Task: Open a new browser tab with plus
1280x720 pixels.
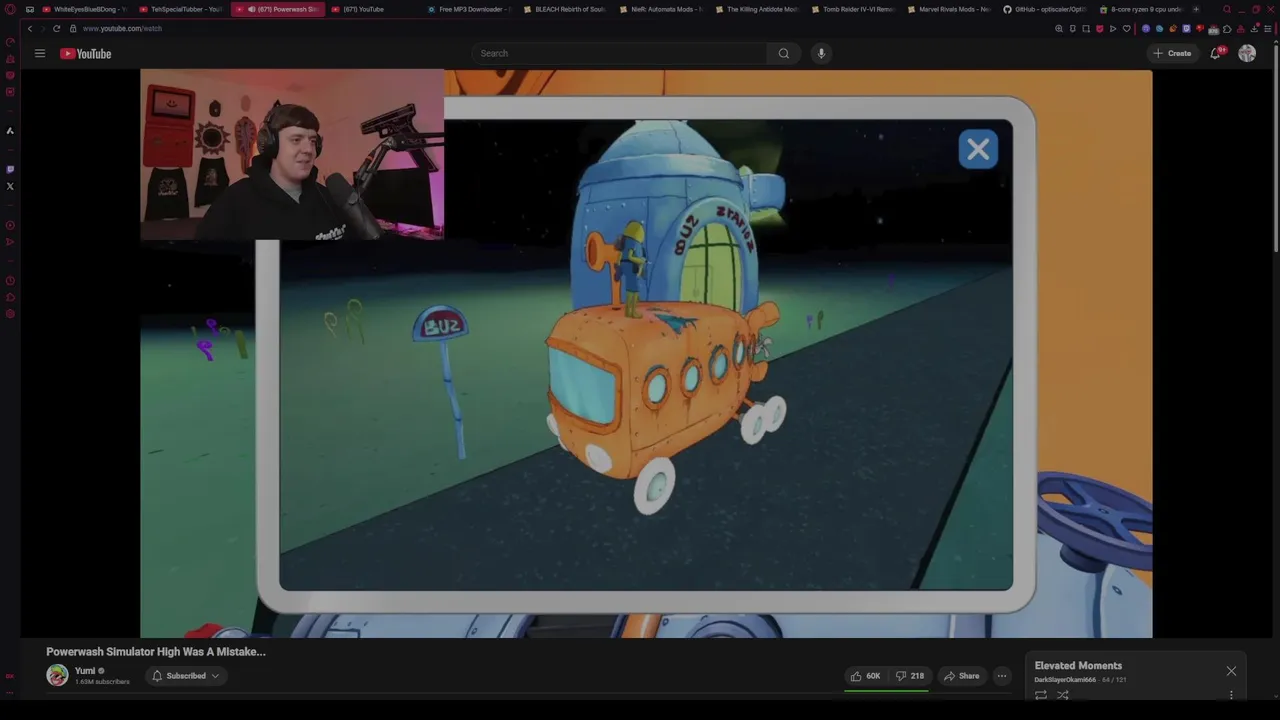Action: [1196, 9]
